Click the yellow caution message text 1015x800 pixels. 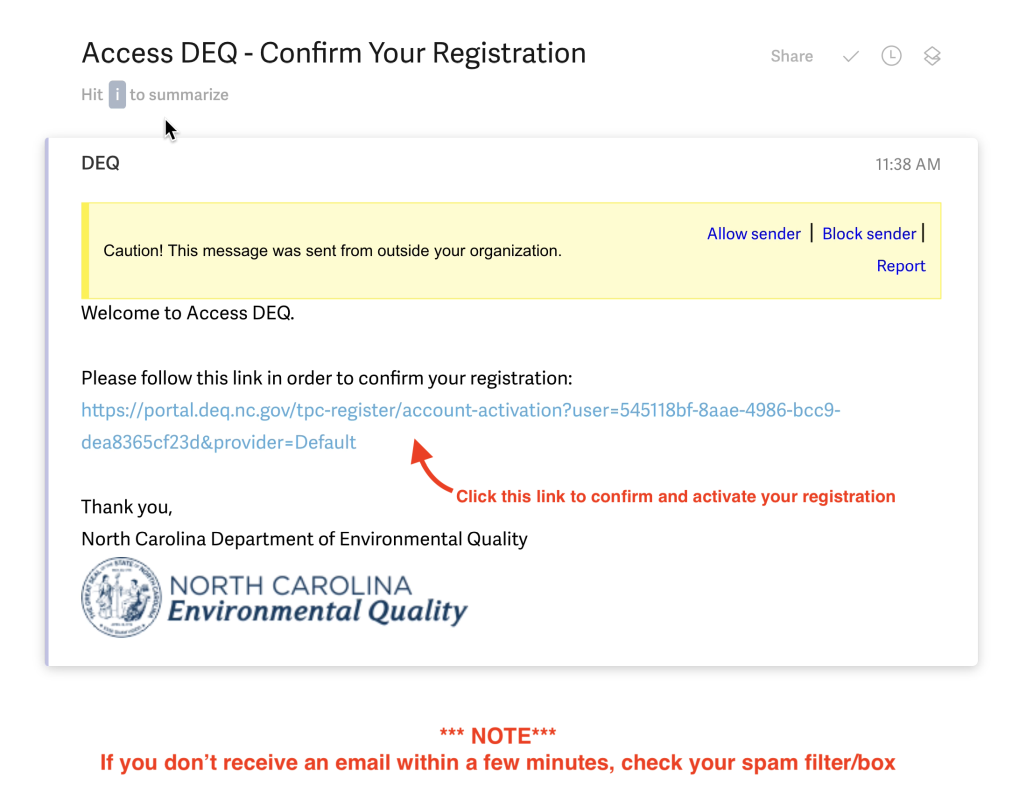[332, 251]
